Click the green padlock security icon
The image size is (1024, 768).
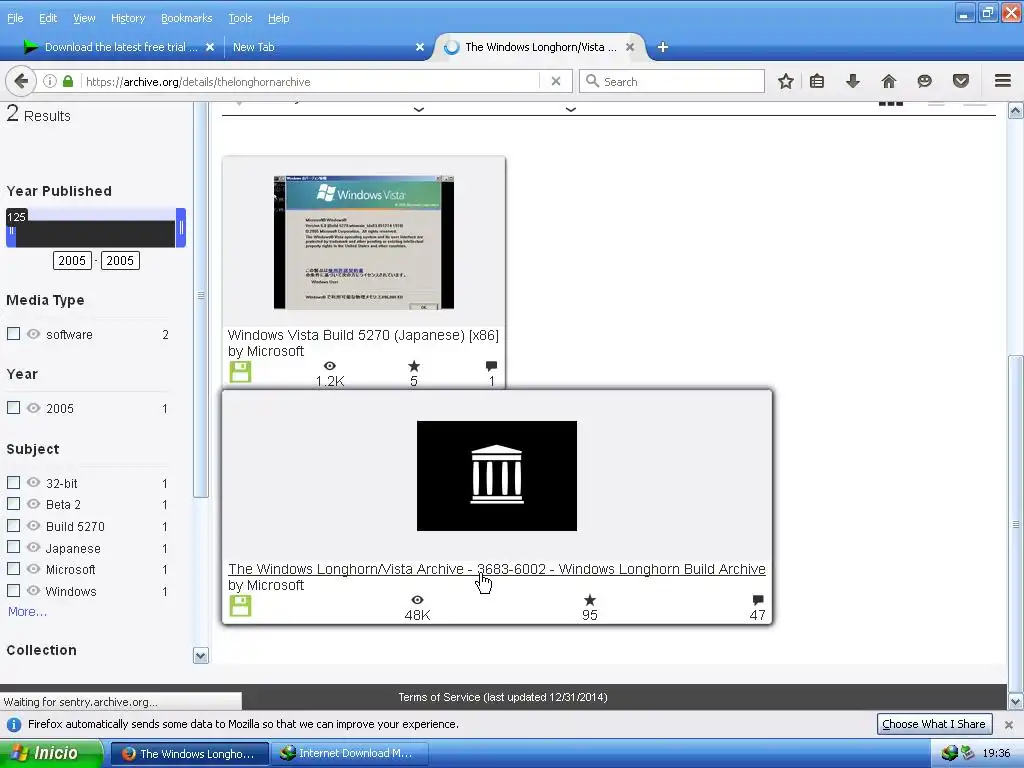click(68, 81)
